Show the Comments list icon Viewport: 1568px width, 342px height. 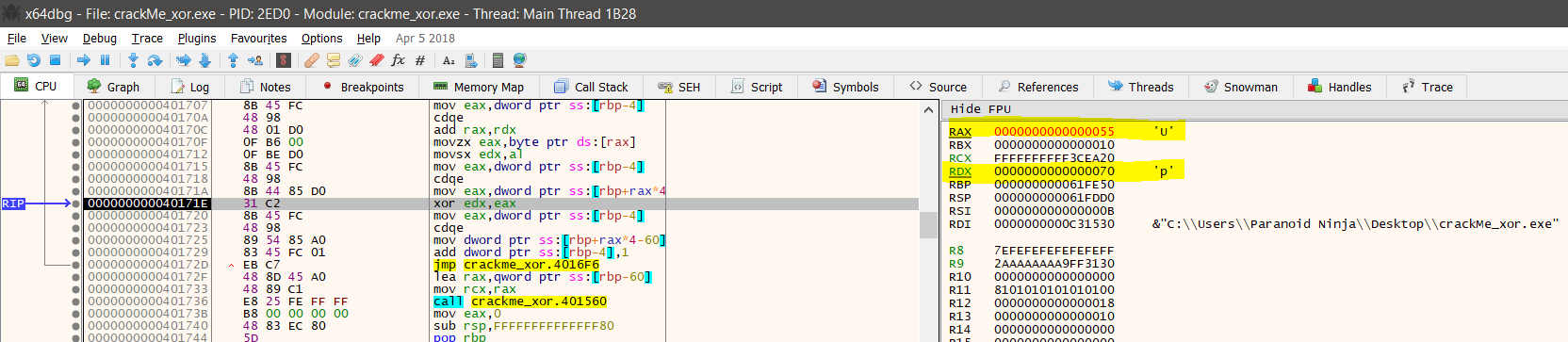click(x=334, y=60)
